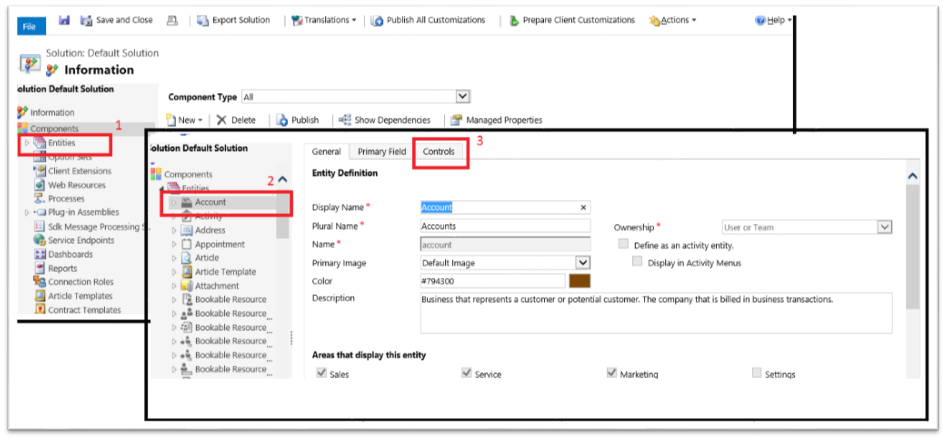Click the Save icon in toolbar
The image size is (946, 440).
(x=64, y=20)
